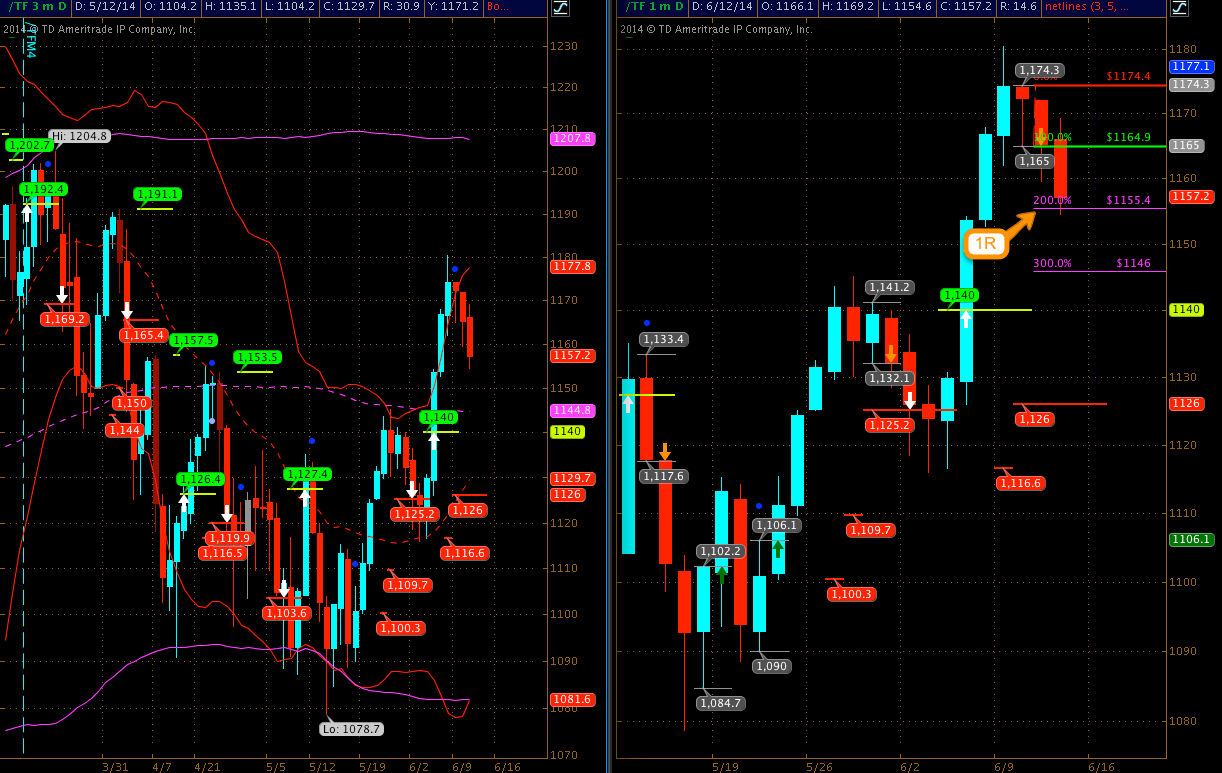Viewport: 1222px width, 773px height.
Task: Click the red 1177.8 price axis label
Action: click(x=572, y=267)
